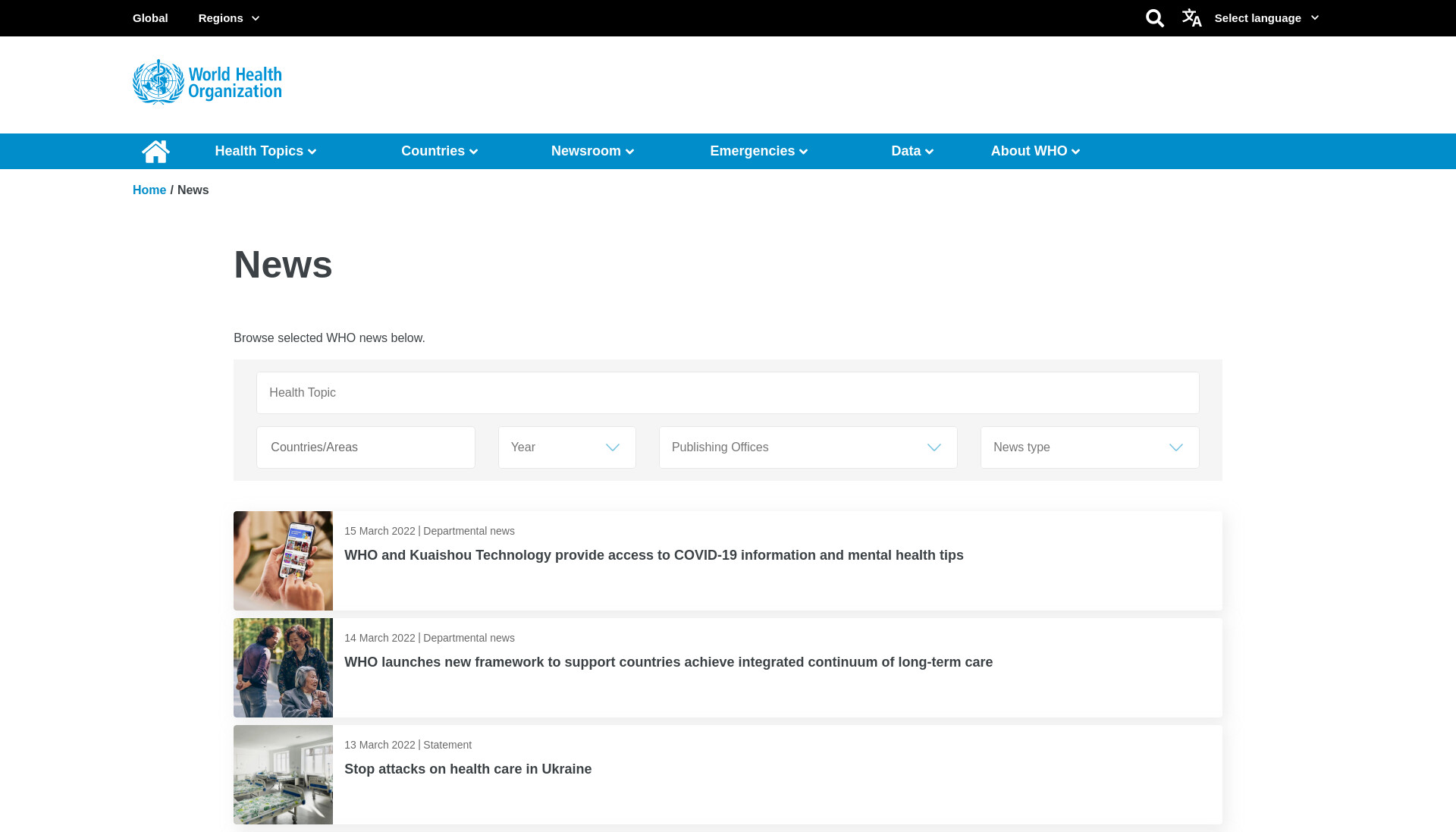Expand the Publishing Offices dropdown

coord(808,447)
